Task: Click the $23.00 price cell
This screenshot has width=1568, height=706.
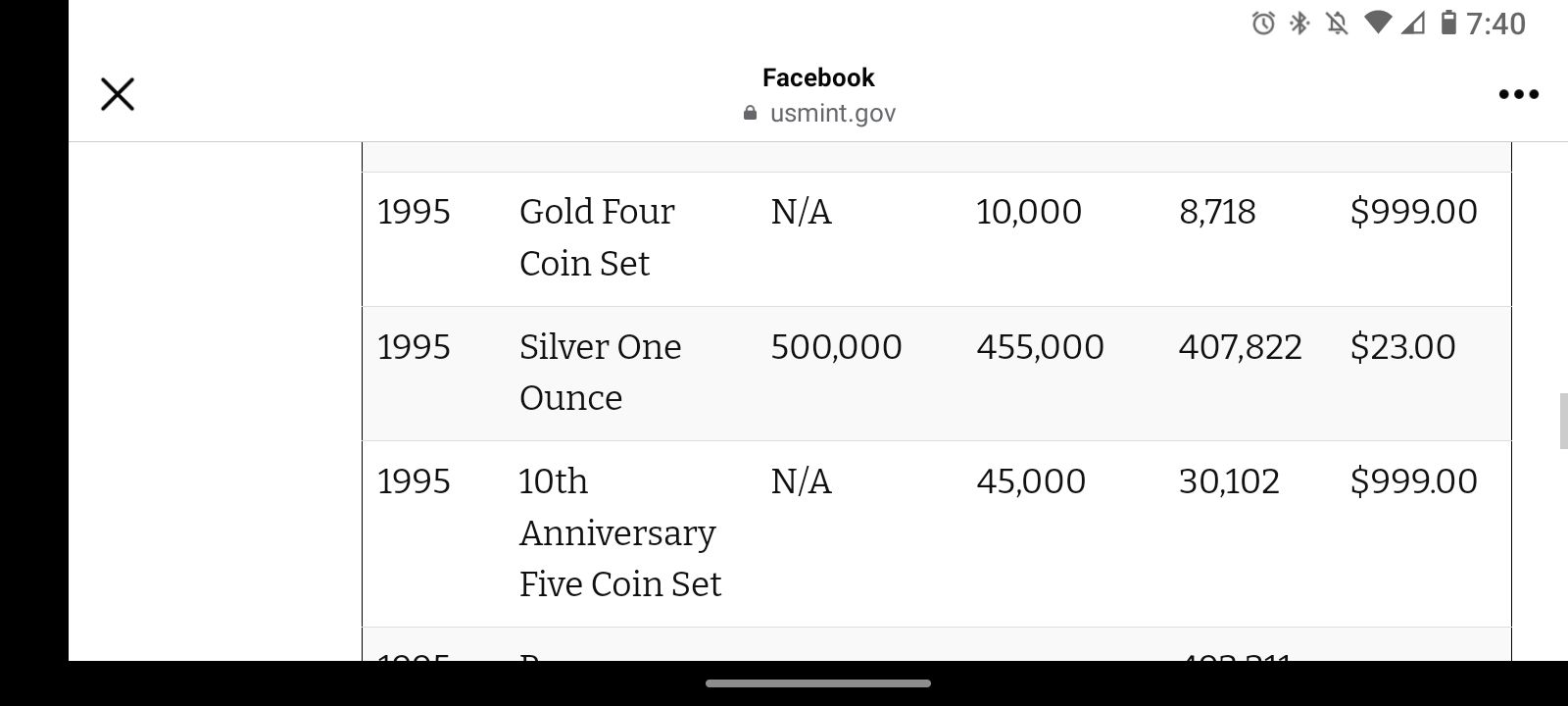Action: click(1402, 347)
